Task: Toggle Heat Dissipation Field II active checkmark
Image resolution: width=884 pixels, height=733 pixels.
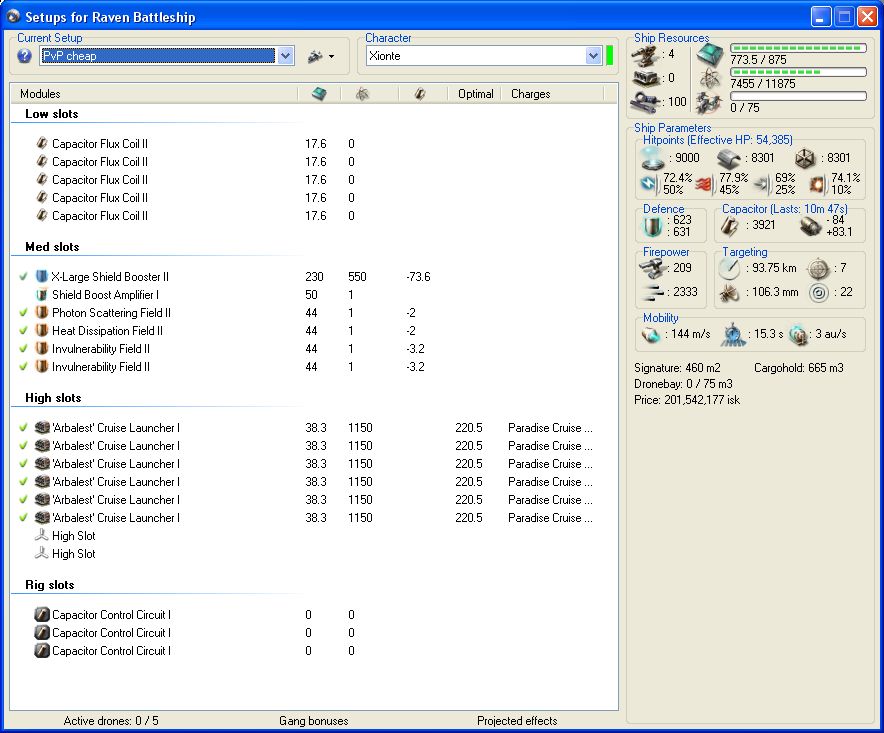Action: (x=23, y=331)
